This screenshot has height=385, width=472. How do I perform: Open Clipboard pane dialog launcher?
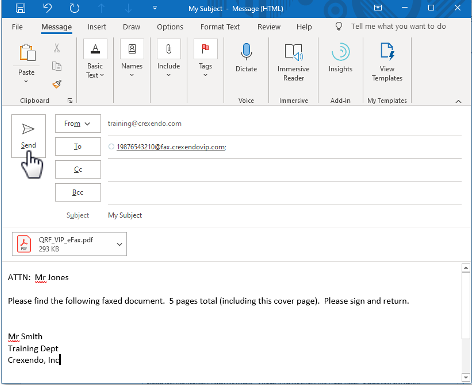70,100
